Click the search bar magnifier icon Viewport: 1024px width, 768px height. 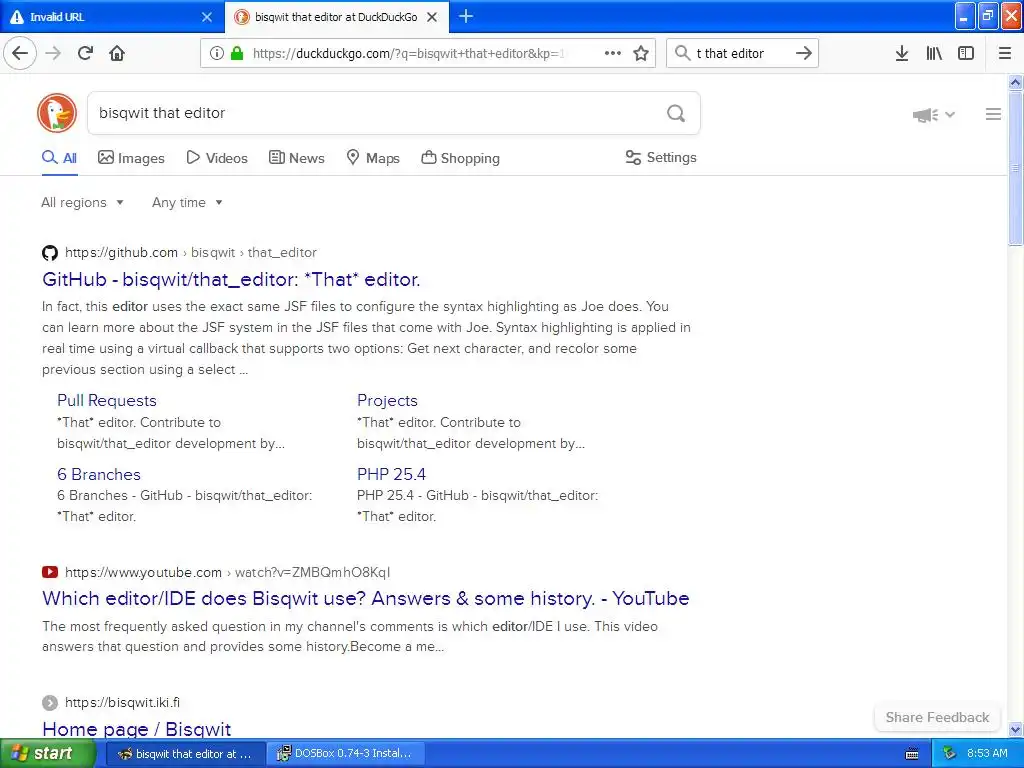[682, 53]
